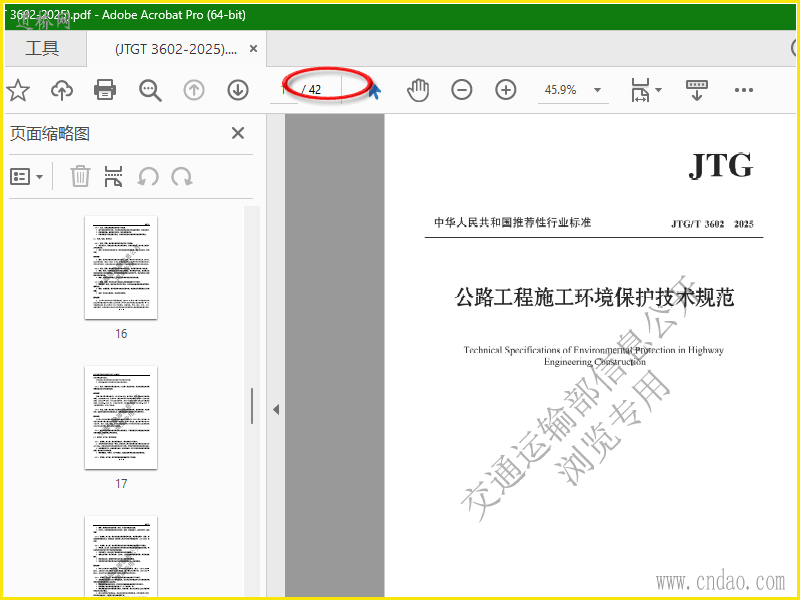Select the (JTGT 3602-2025) document tab
The width and height of the screenshot is (800, 600).
[176, 49]
